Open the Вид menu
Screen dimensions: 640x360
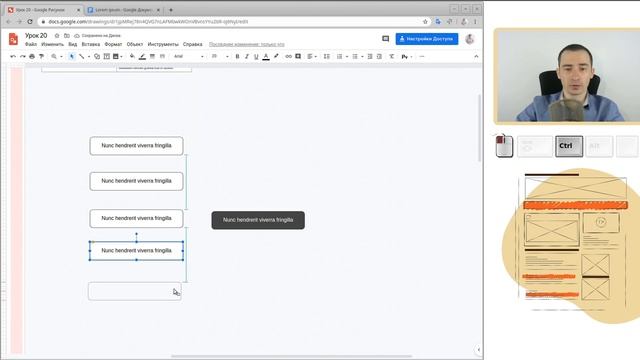[x=73, y=44]
